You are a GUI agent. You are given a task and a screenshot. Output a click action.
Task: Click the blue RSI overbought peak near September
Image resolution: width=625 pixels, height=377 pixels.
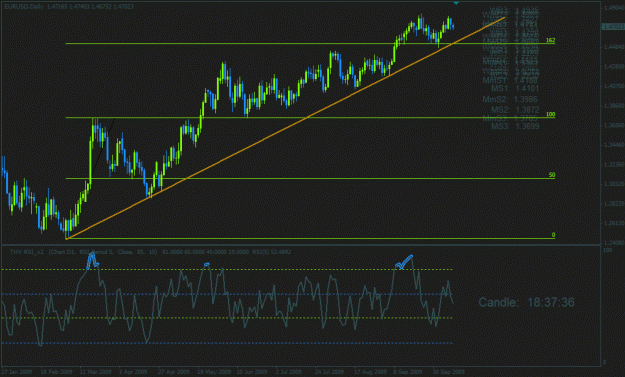point(404,262)
